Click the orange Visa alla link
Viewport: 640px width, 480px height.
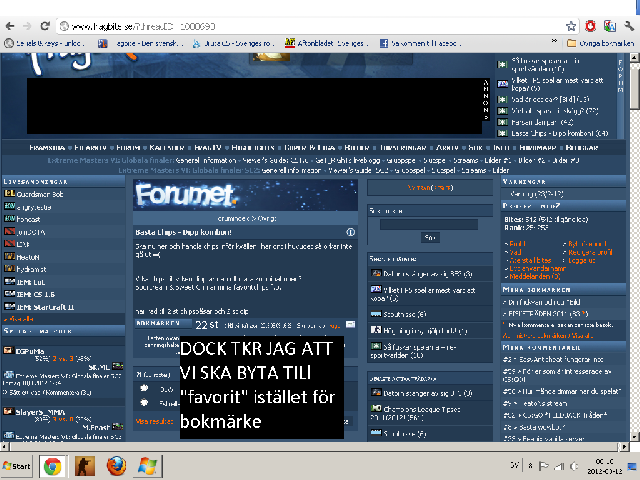coord(19,319)
